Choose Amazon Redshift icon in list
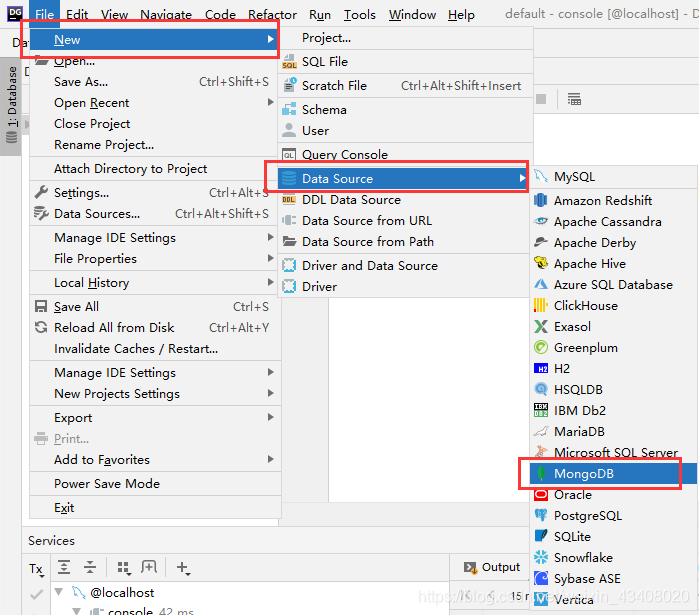The height and width of the screenshot is (615, 699). [541, 201]
